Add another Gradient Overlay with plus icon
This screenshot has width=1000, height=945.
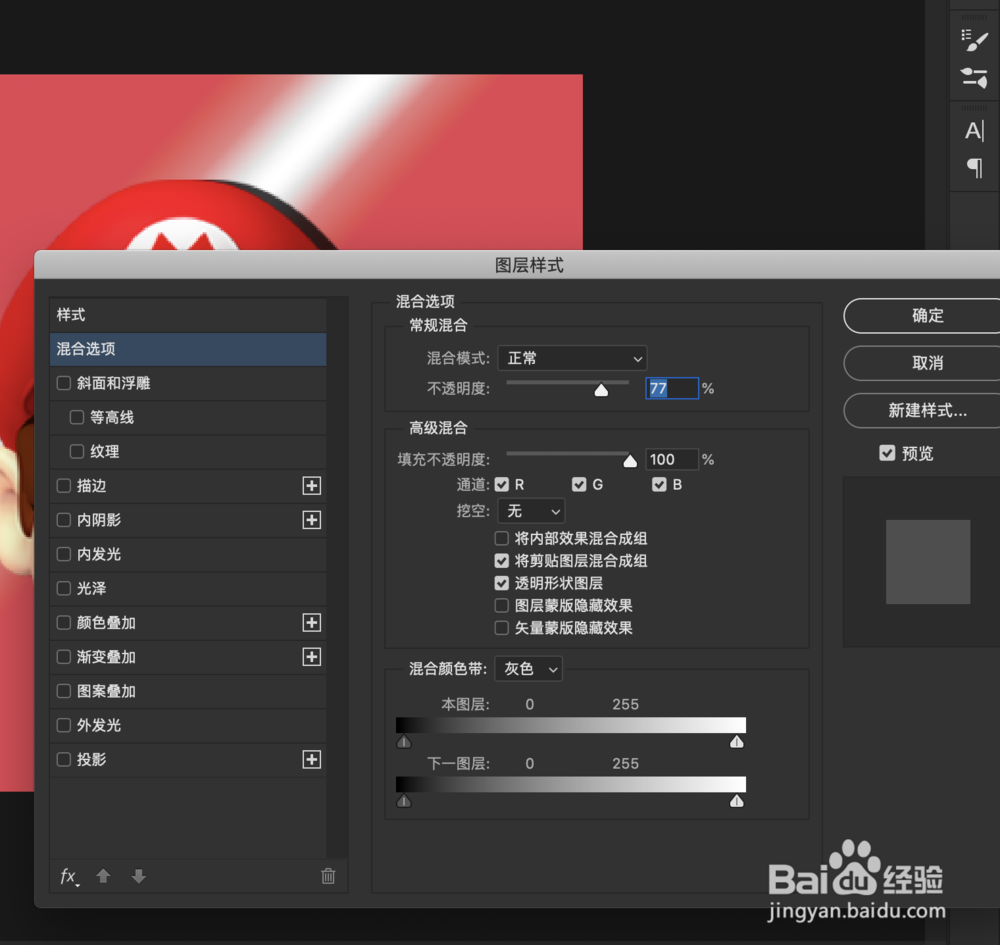(311, 657)
